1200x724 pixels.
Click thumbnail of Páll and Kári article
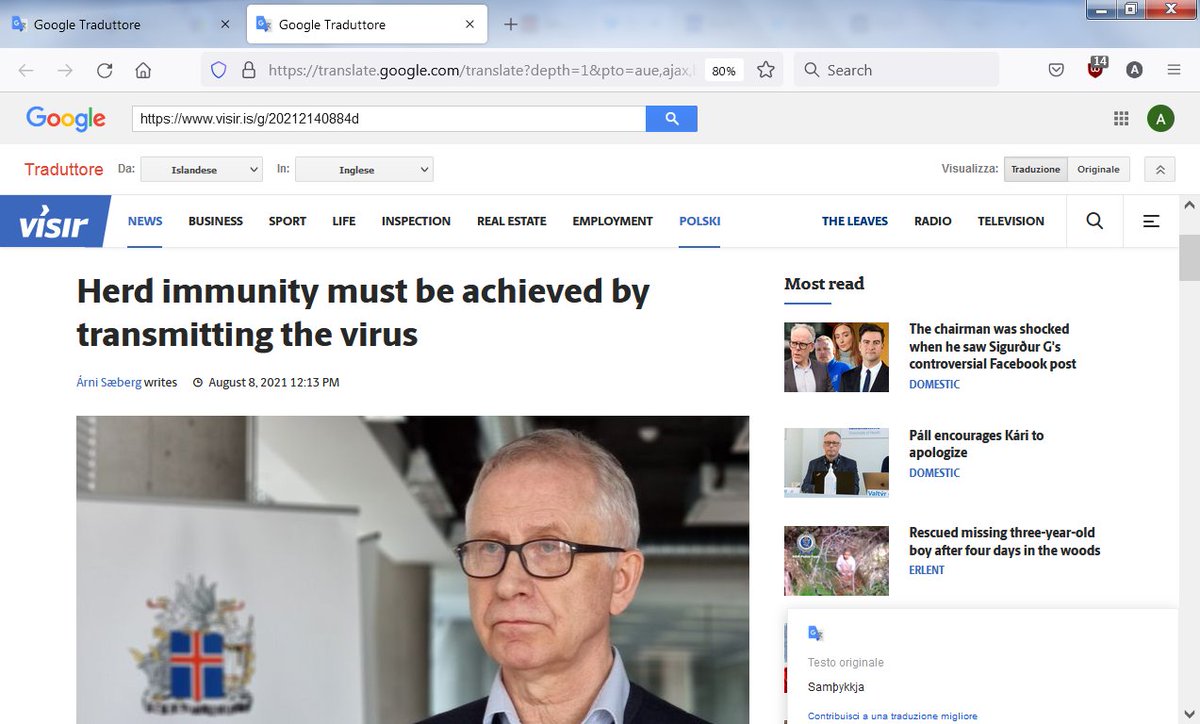point(836,462)
